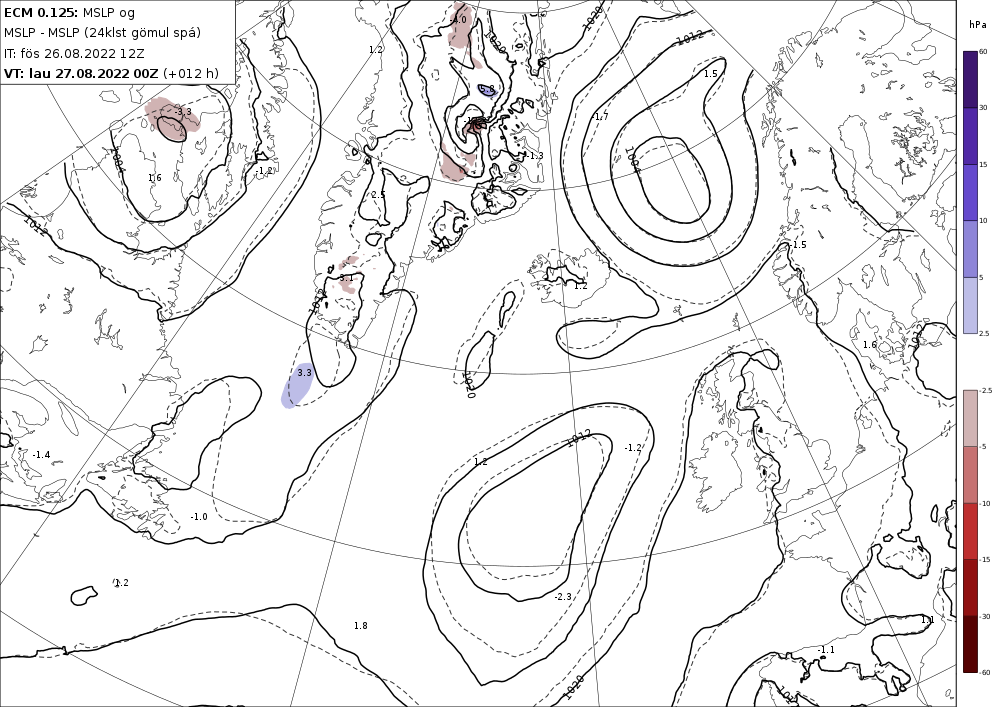Click the 'VT: lau 27.08.2022 00Z' valid time

coord(81,73)
